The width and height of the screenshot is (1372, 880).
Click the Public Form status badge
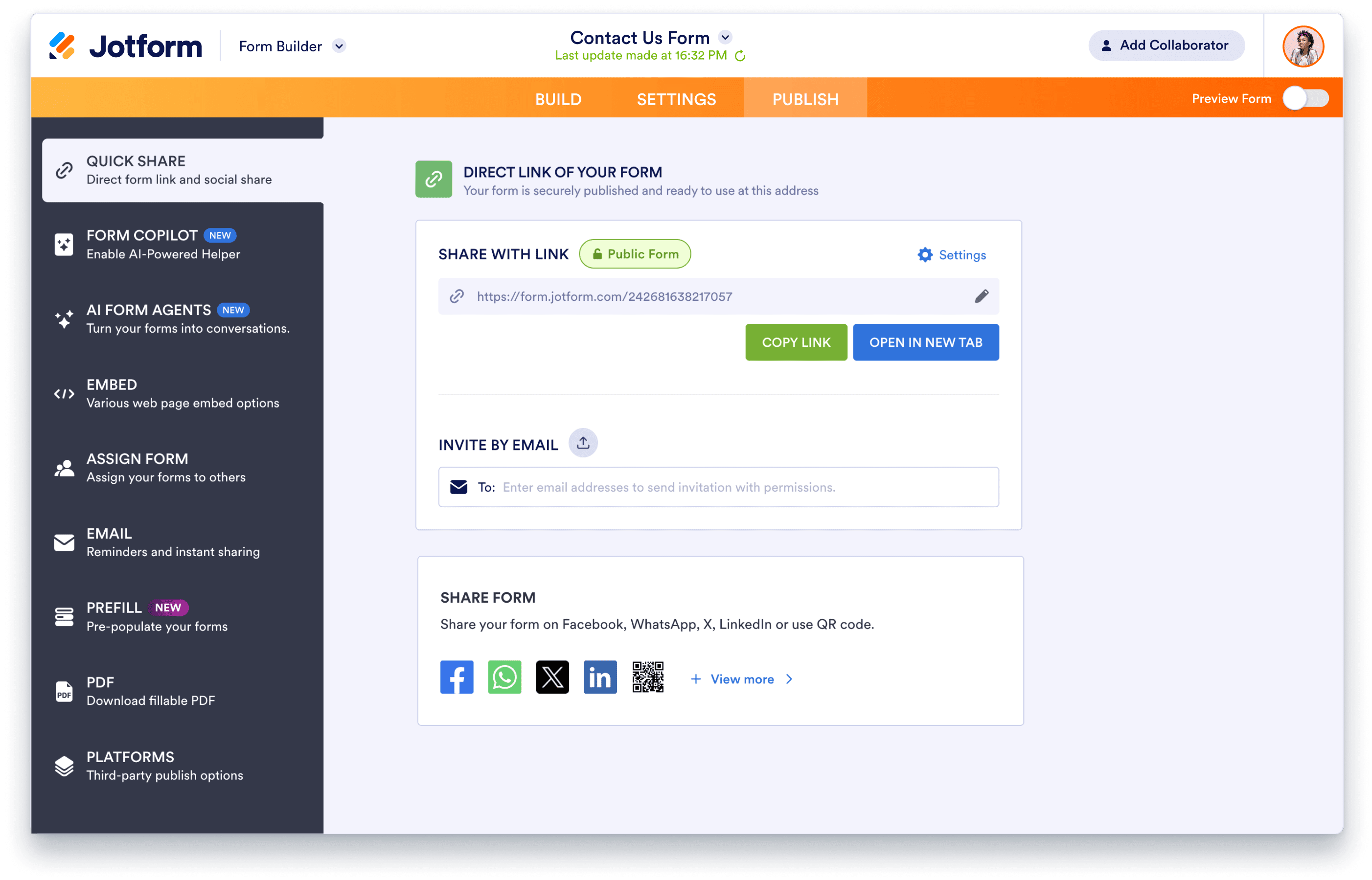click(x=635, y=254)
